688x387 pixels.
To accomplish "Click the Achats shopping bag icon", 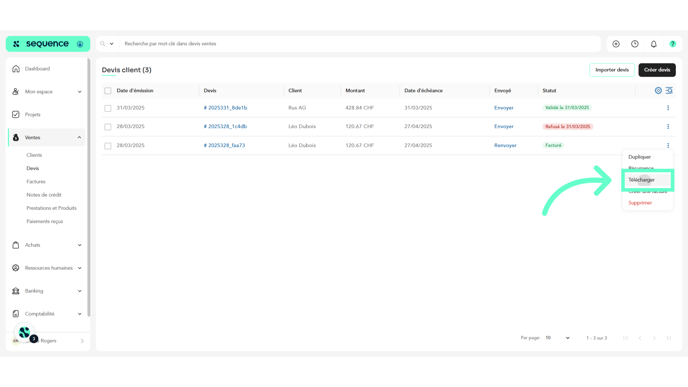I will (x=16, y=245).
